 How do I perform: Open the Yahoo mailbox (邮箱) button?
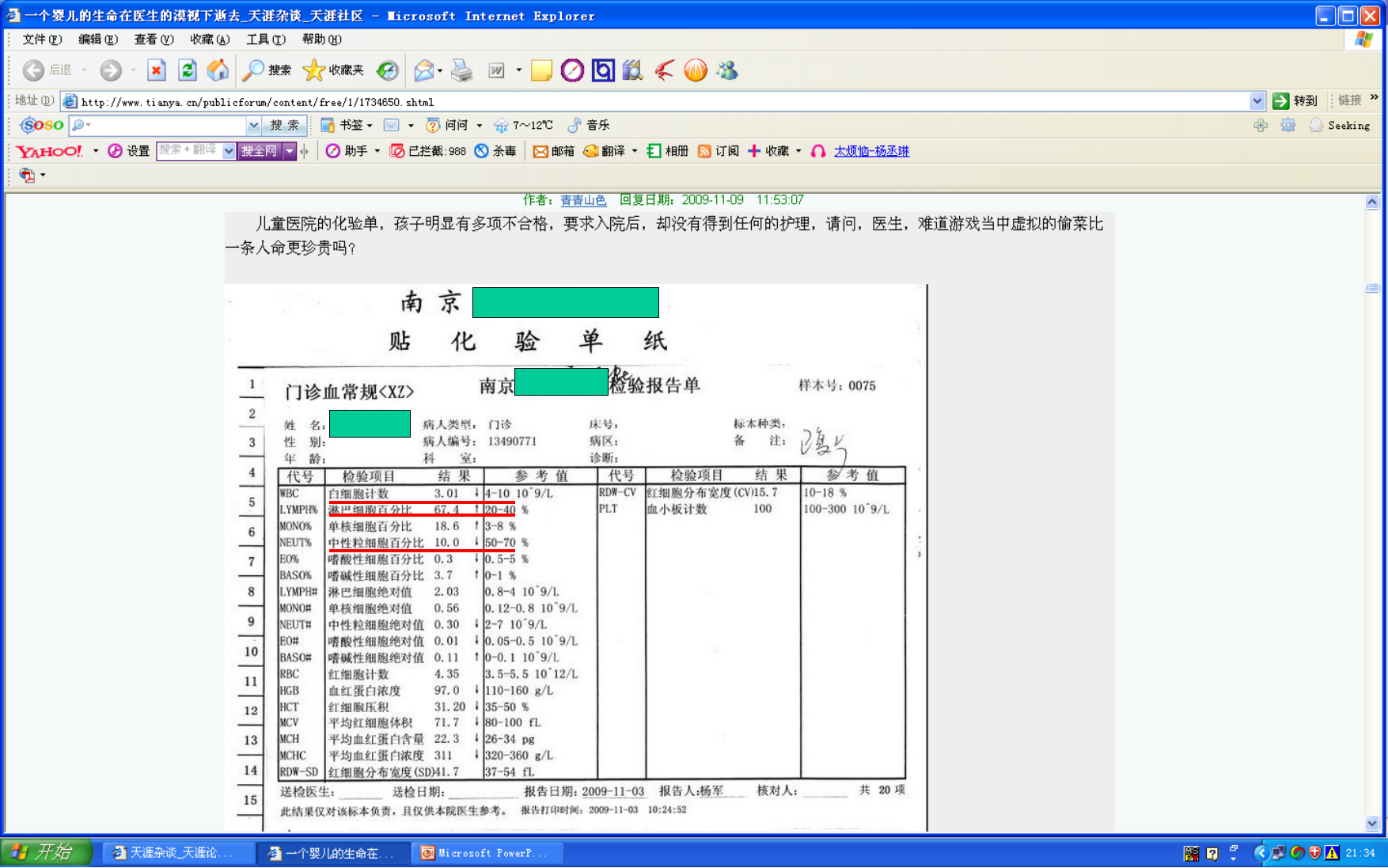point(554,151)
